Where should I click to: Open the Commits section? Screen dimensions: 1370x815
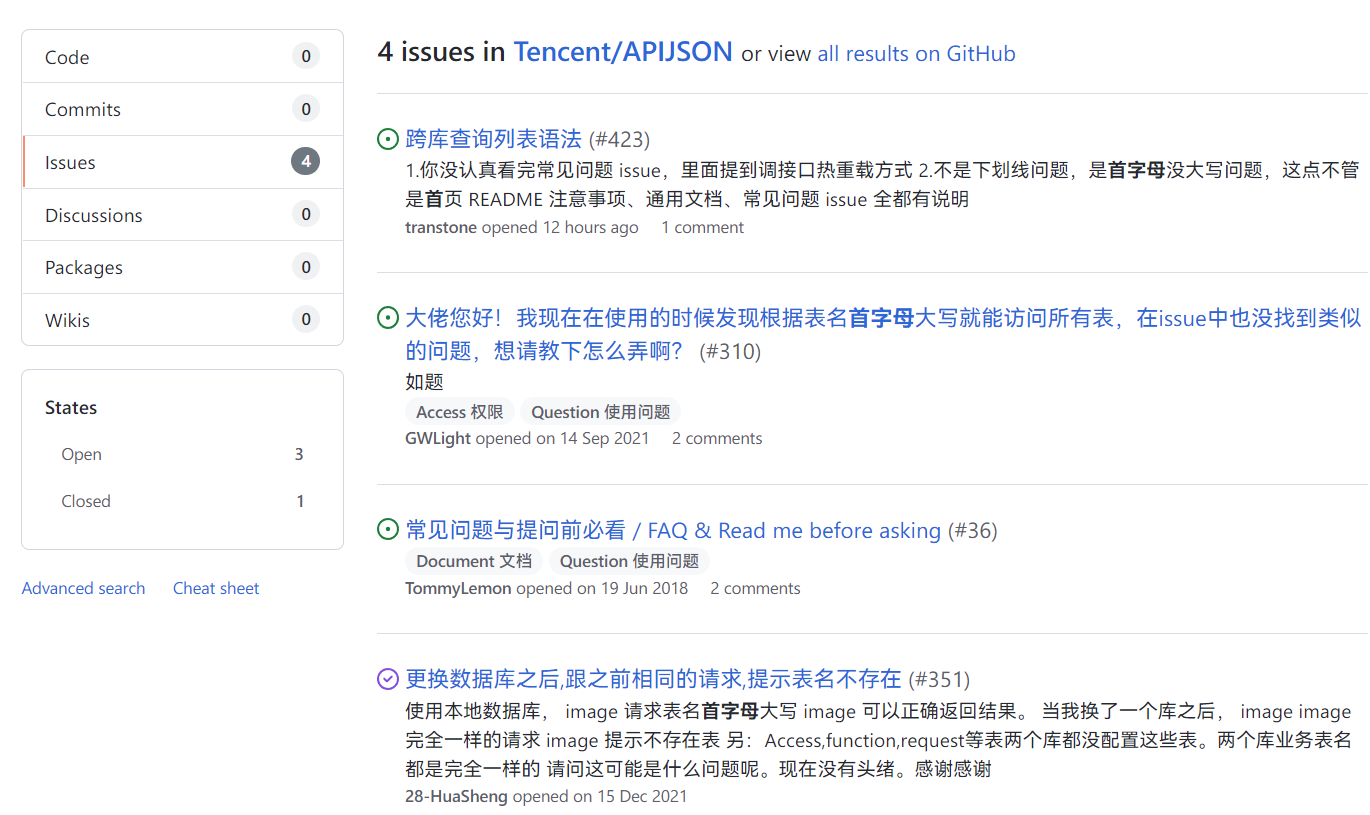pos(83,109)
